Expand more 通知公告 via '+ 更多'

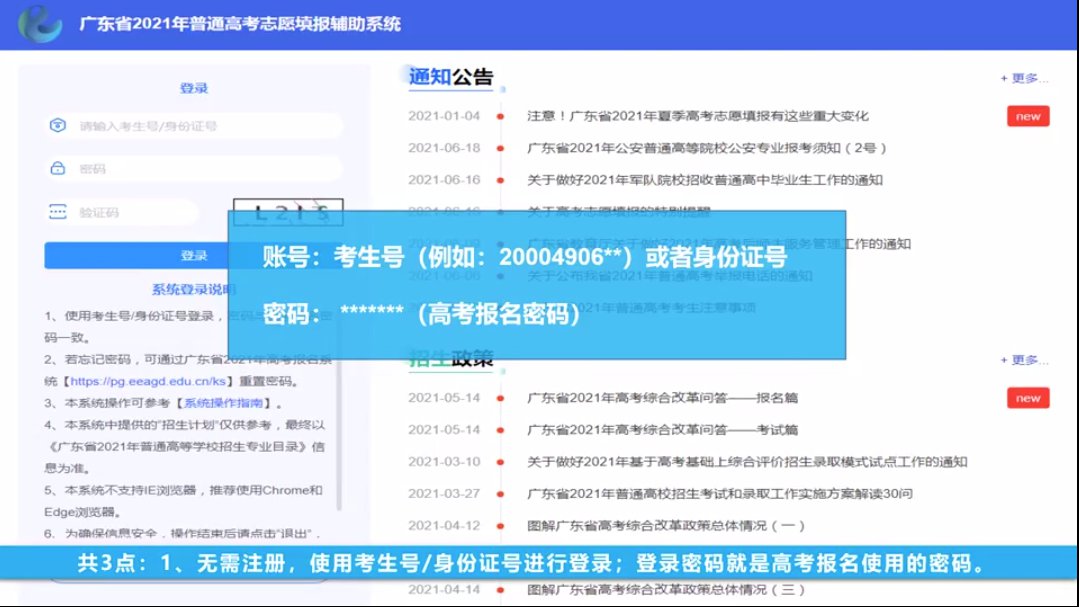[1024, 78]
